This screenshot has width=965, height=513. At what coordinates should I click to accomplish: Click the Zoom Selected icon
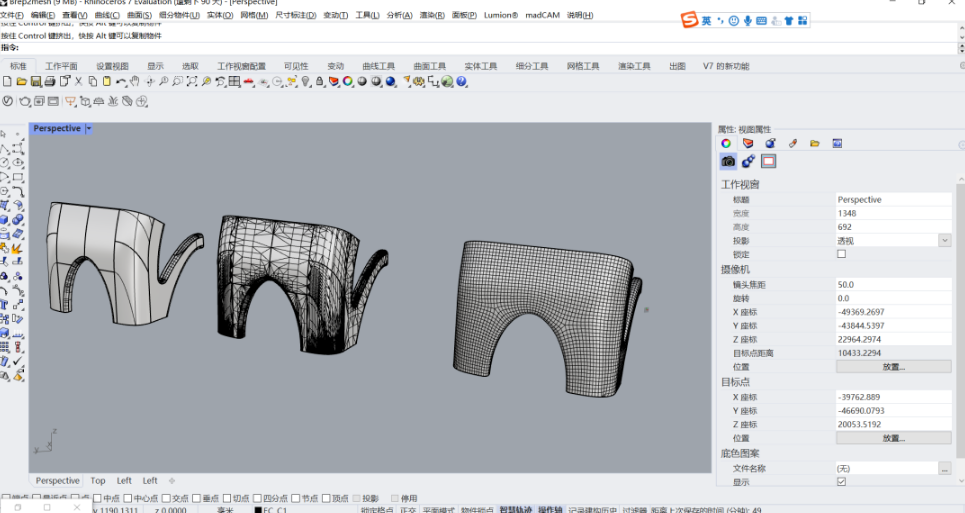click(206, 81)
